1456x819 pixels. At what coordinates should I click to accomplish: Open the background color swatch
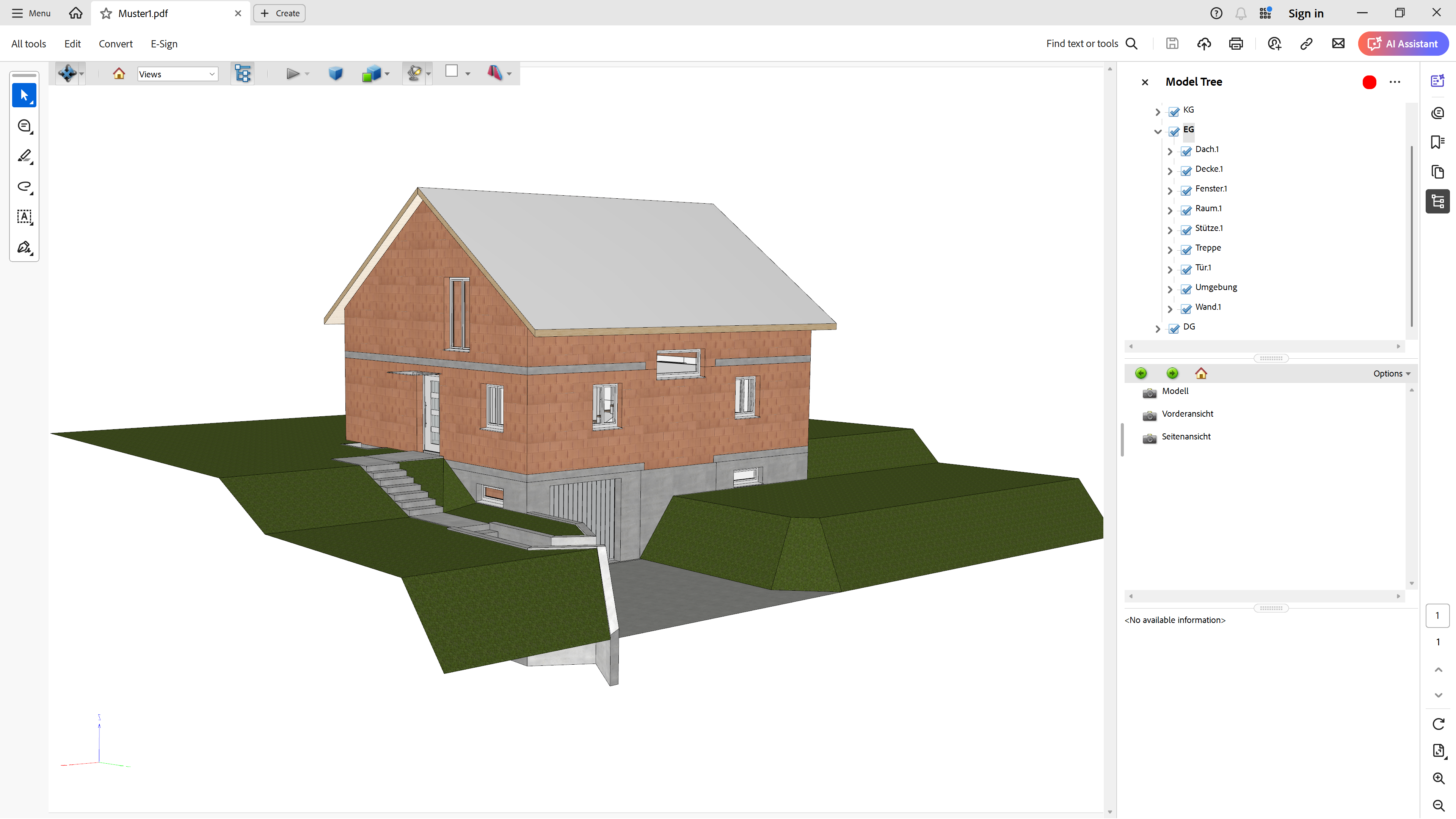451,71
